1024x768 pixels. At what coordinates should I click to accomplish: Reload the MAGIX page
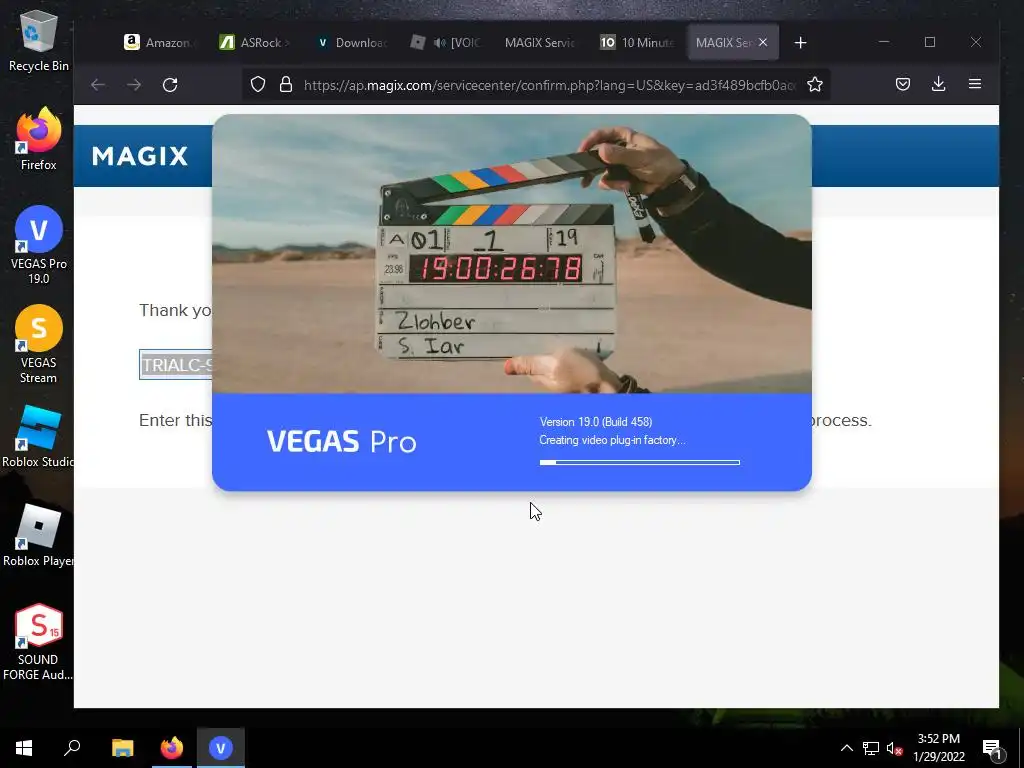(170, 84)
